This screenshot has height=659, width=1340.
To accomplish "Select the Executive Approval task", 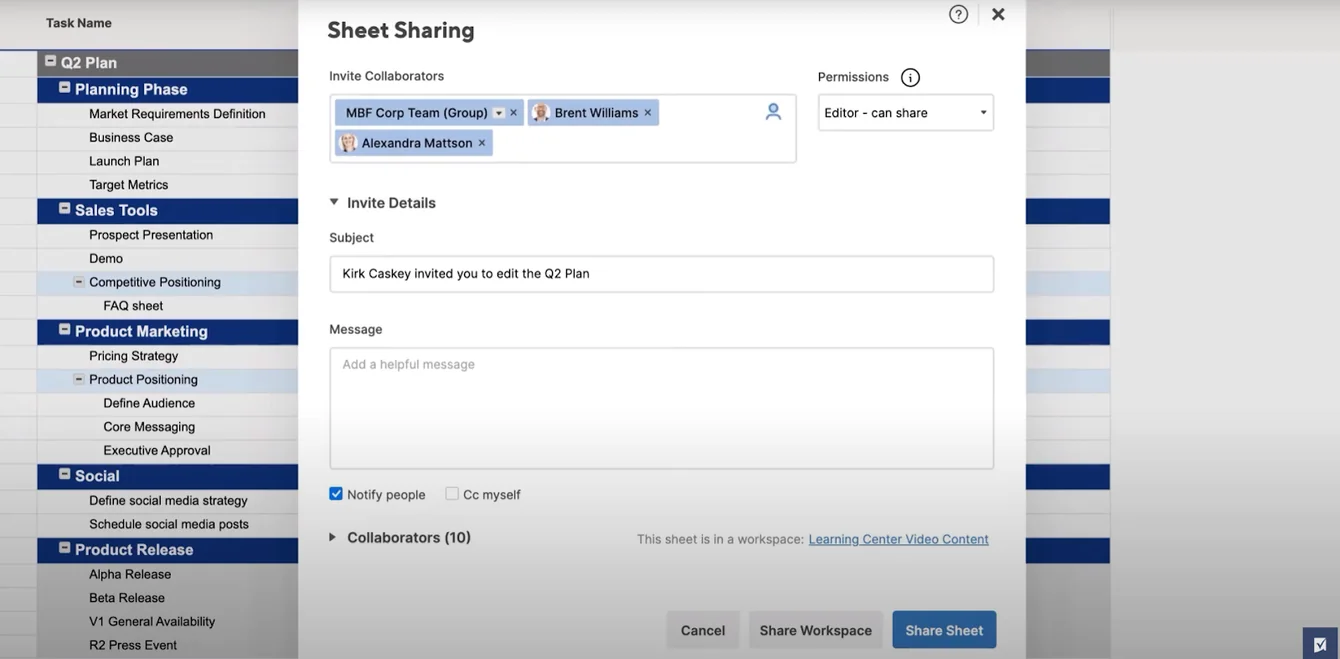I will 157,451.
